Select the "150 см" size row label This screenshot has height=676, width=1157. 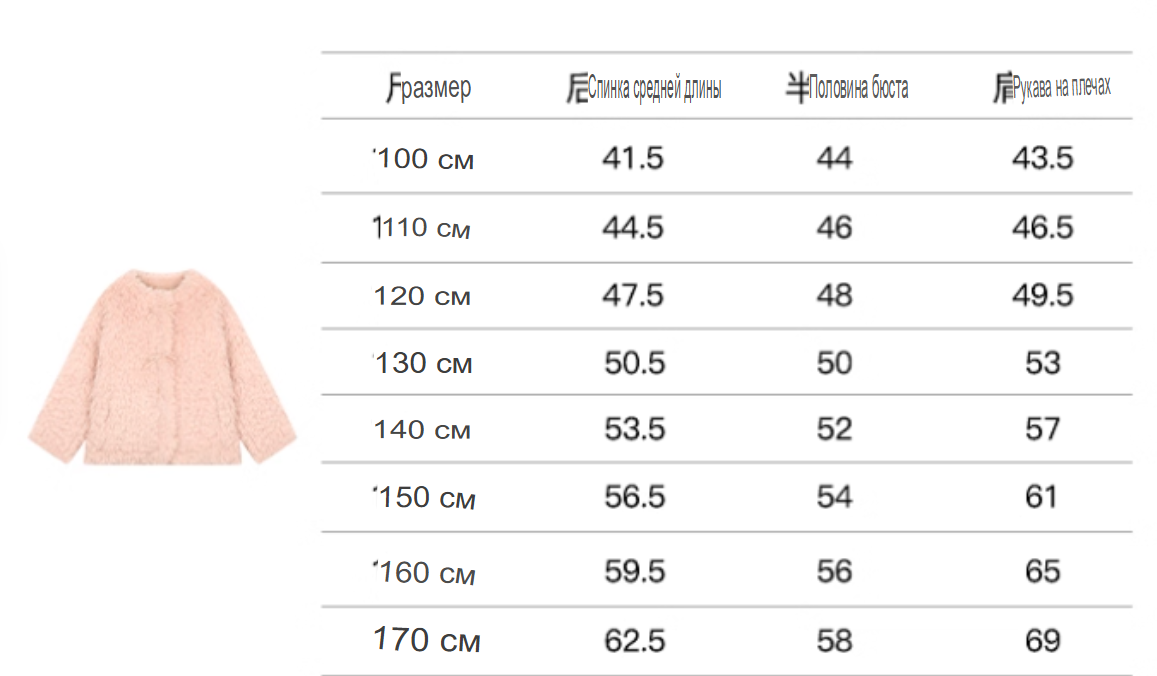pyautogui.click(x=426, y=498)
